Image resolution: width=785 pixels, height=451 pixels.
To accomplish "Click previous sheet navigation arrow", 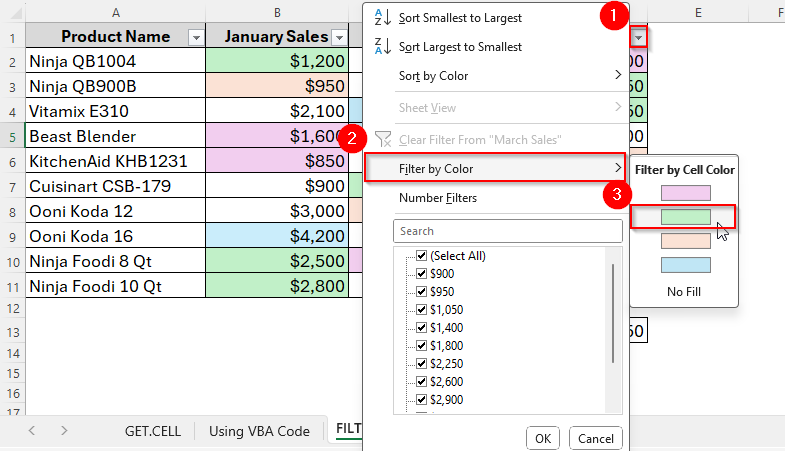I will [x=32, y=431].
